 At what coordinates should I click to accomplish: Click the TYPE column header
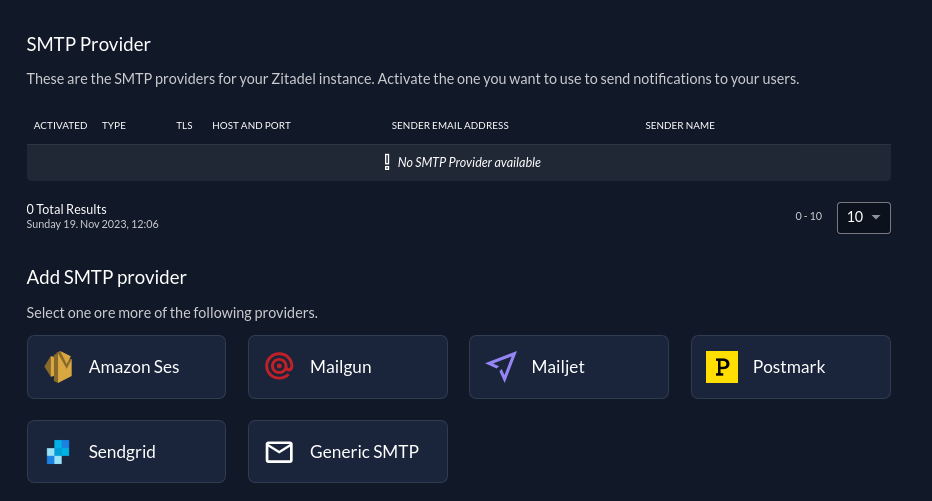[114, 126]
